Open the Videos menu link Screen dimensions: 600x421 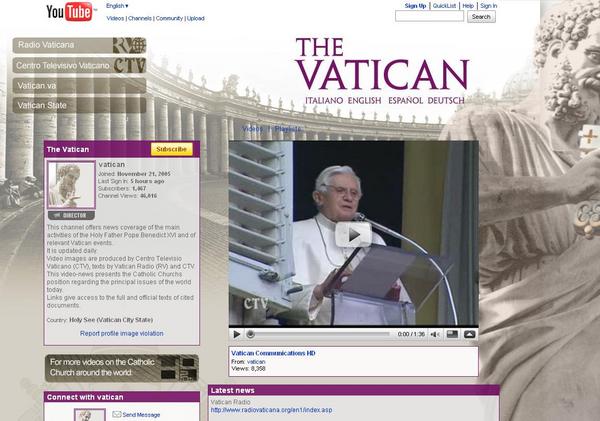(x=115, y=18)
